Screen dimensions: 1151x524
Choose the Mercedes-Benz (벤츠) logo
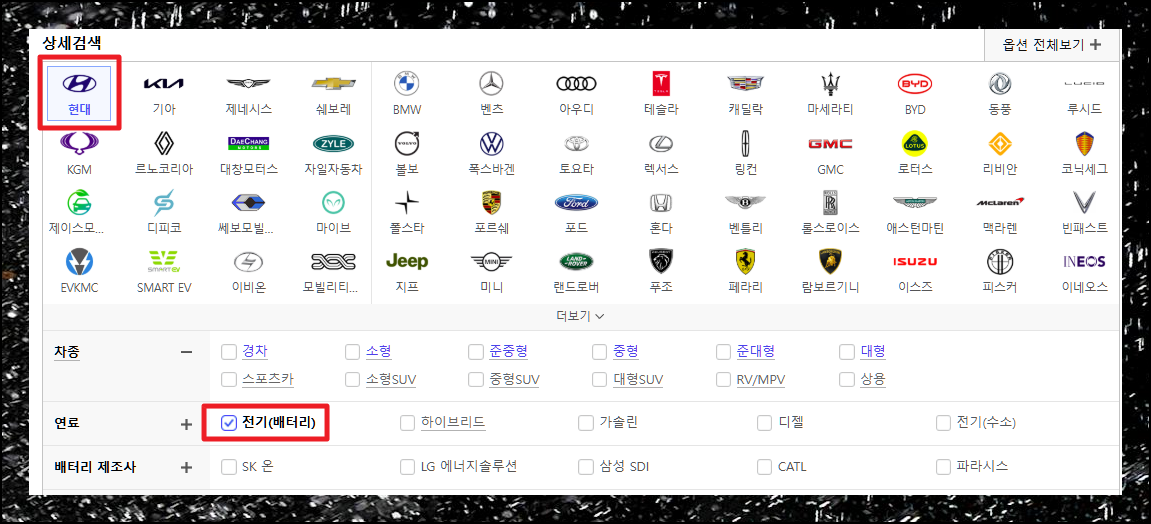(491, 84)
